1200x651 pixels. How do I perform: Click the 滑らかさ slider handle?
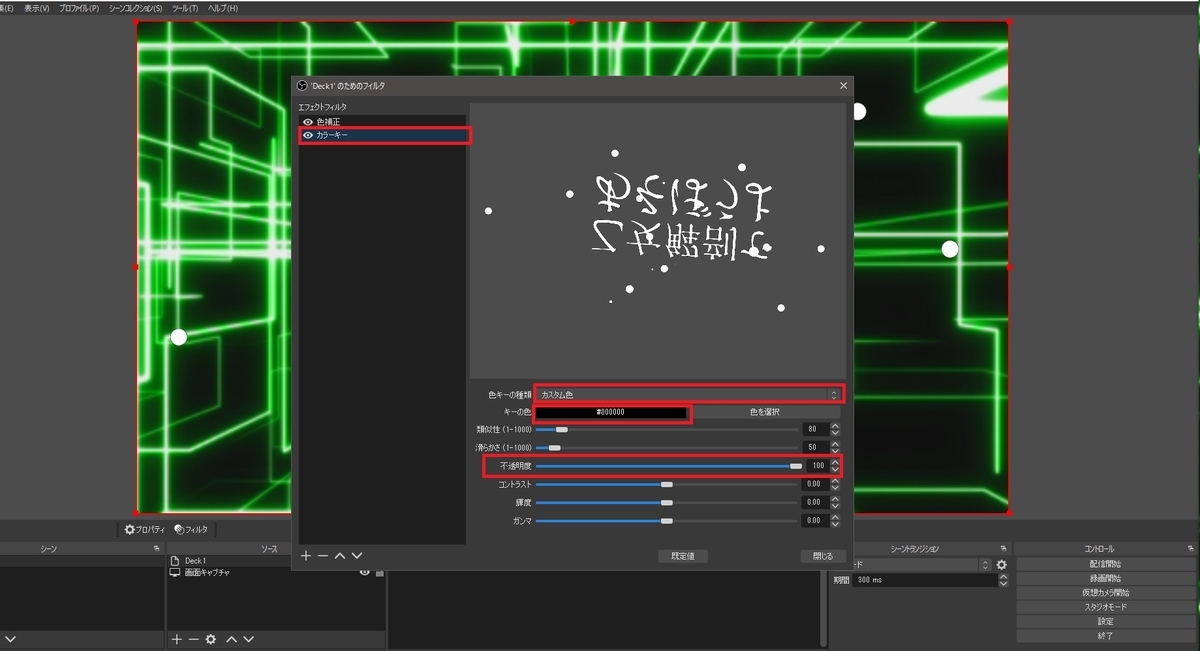click(x=554, y=447)
